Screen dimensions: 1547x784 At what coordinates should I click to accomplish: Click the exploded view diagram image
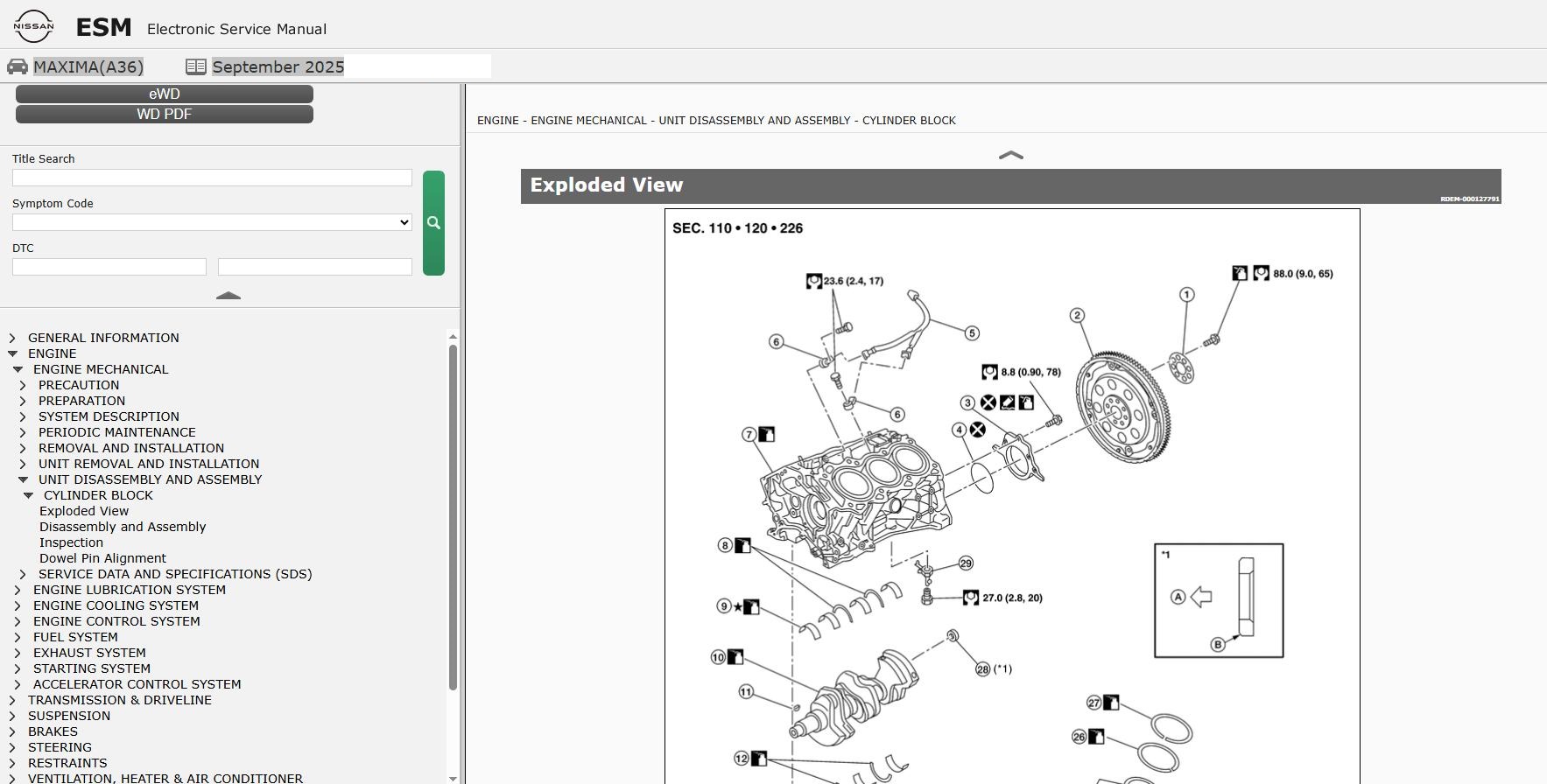[1012, 496]
